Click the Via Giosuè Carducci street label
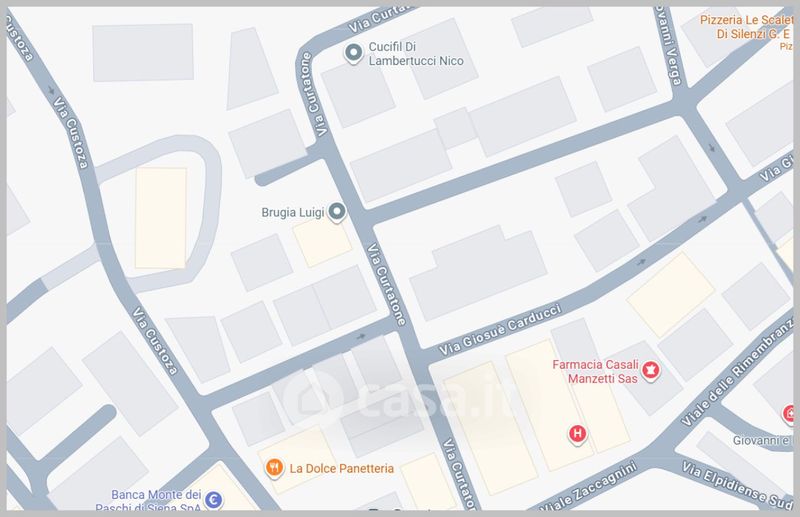800x517 pixels. (500, 329)
